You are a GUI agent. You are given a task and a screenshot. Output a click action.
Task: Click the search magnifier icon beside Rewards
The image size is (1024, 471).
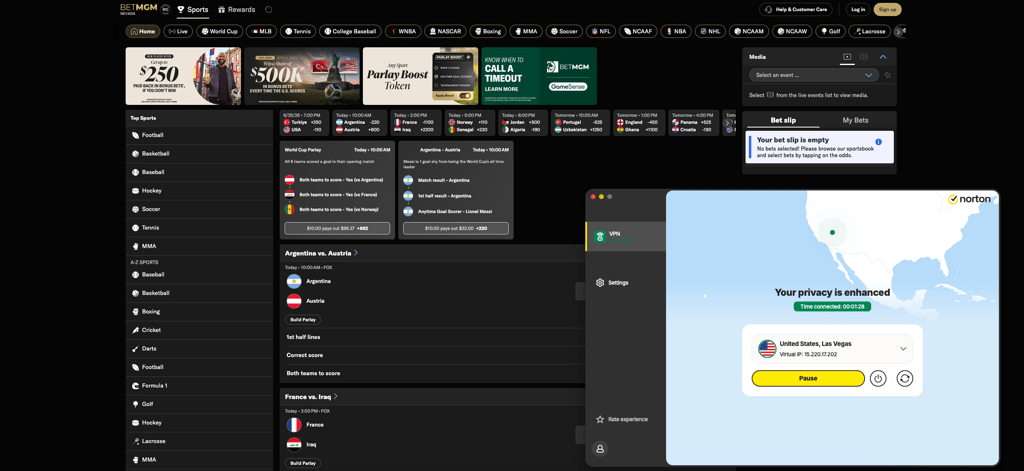click(269, 10)
